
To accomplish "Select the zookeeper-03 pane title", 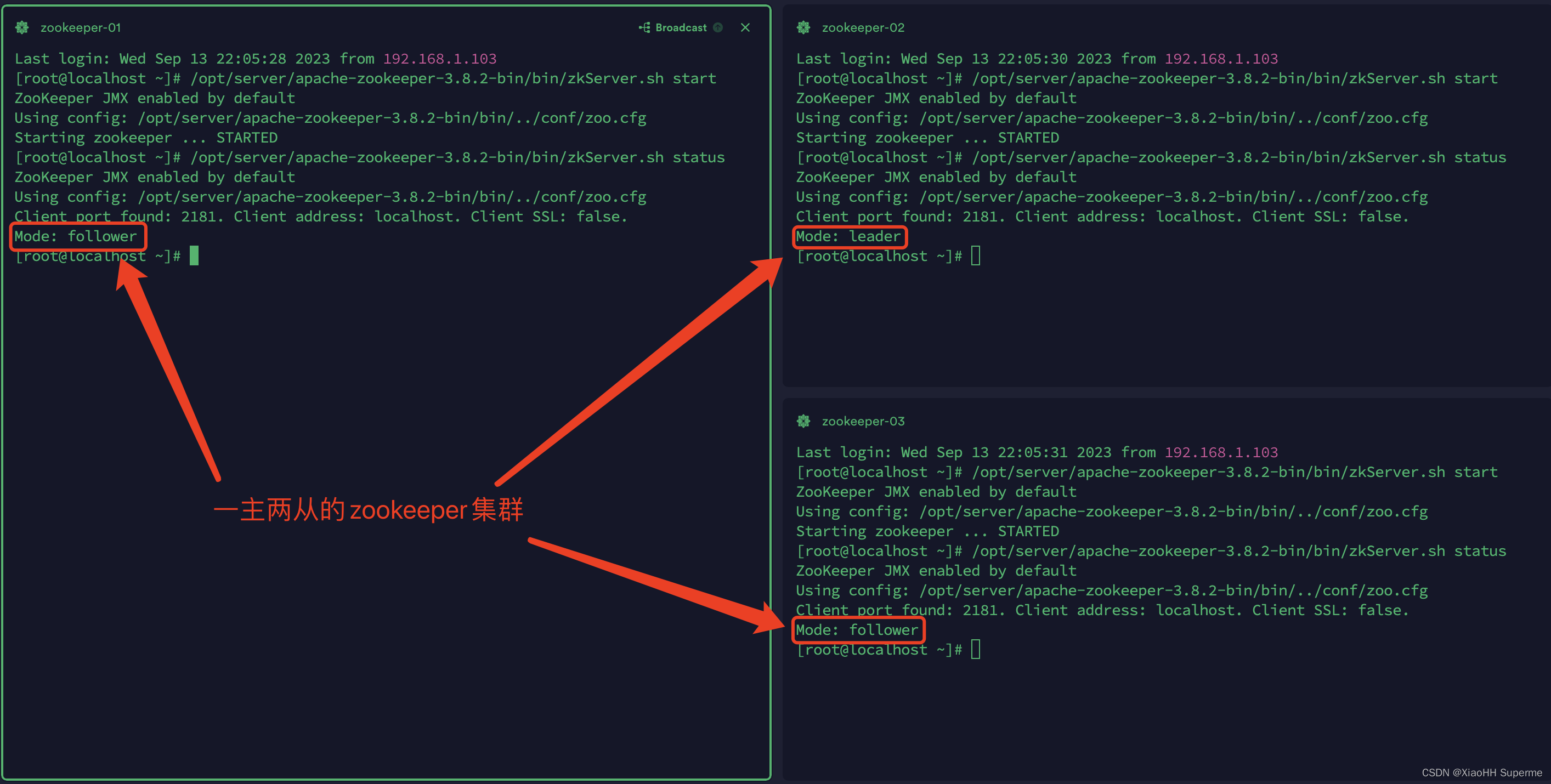I will click(863, 421).
